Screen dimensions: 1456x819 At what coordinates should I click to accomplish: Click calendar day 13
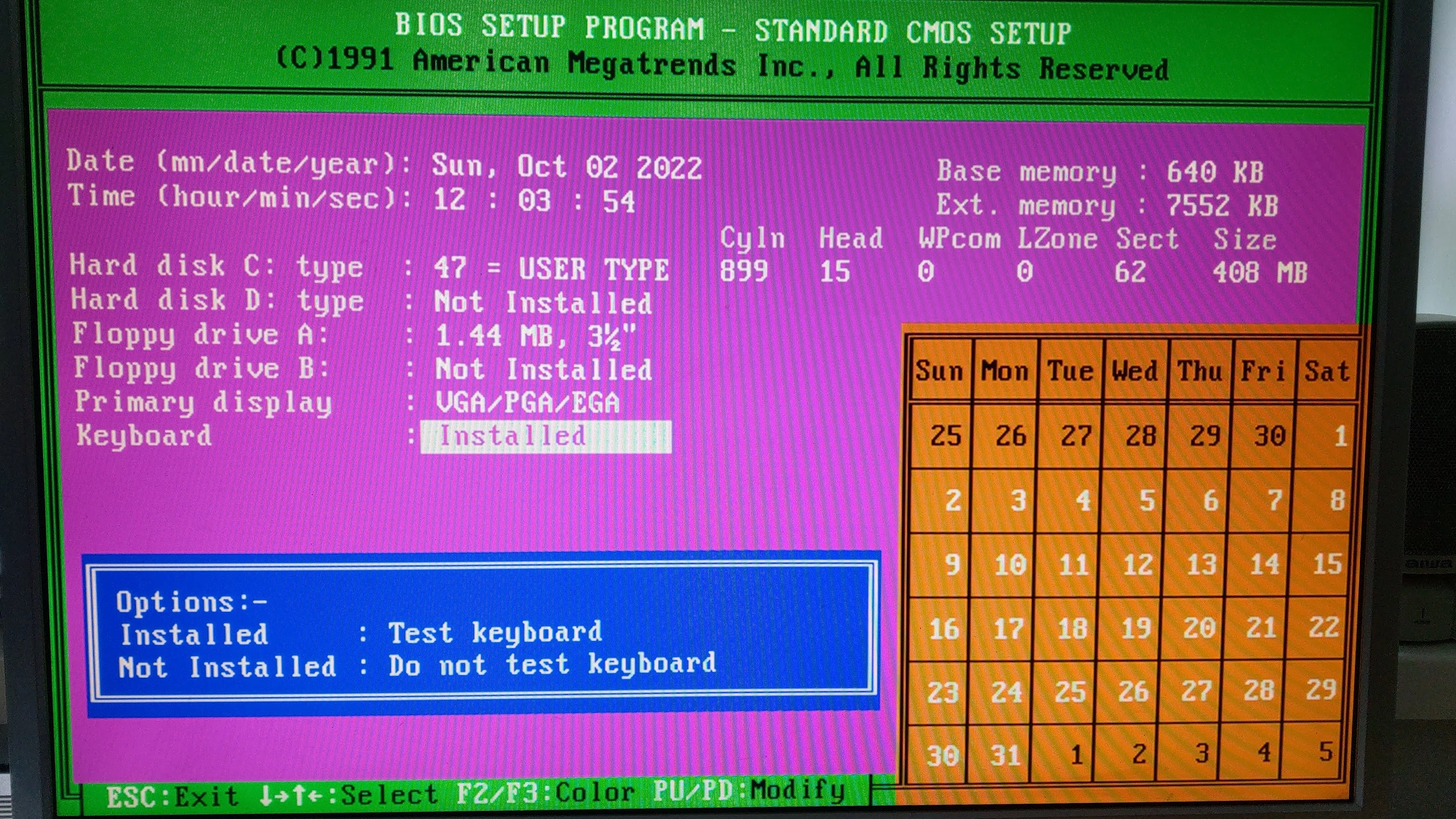pyautogui.click(x=1202, y=564)
